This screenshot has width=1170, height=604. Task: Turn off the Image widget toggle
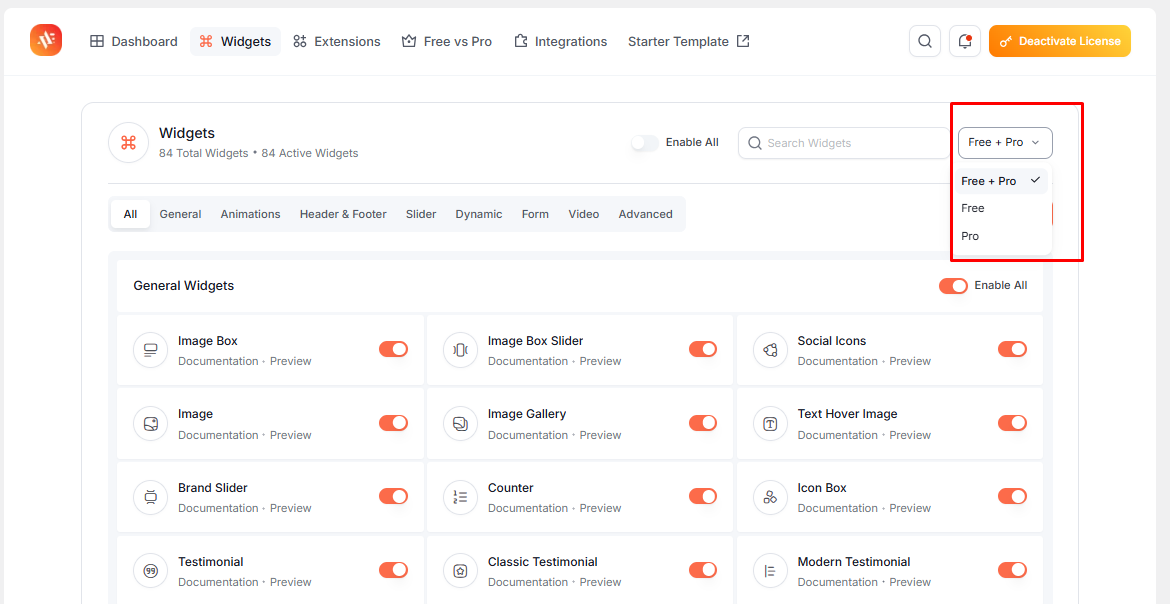[x=393, y=423]
